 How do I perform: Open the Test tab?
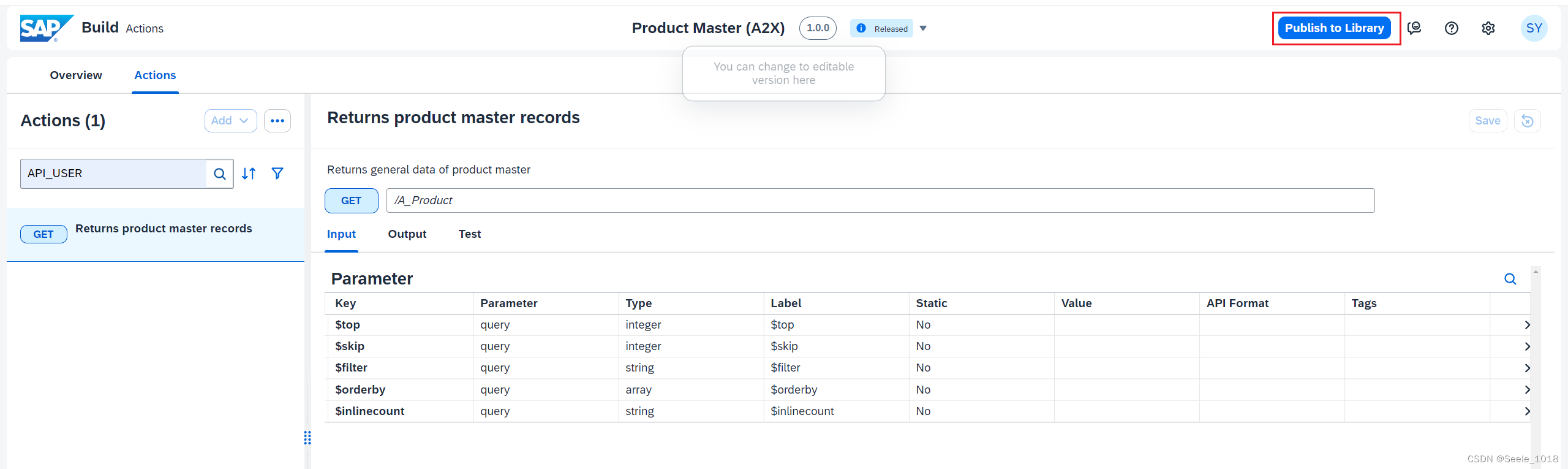470,234
